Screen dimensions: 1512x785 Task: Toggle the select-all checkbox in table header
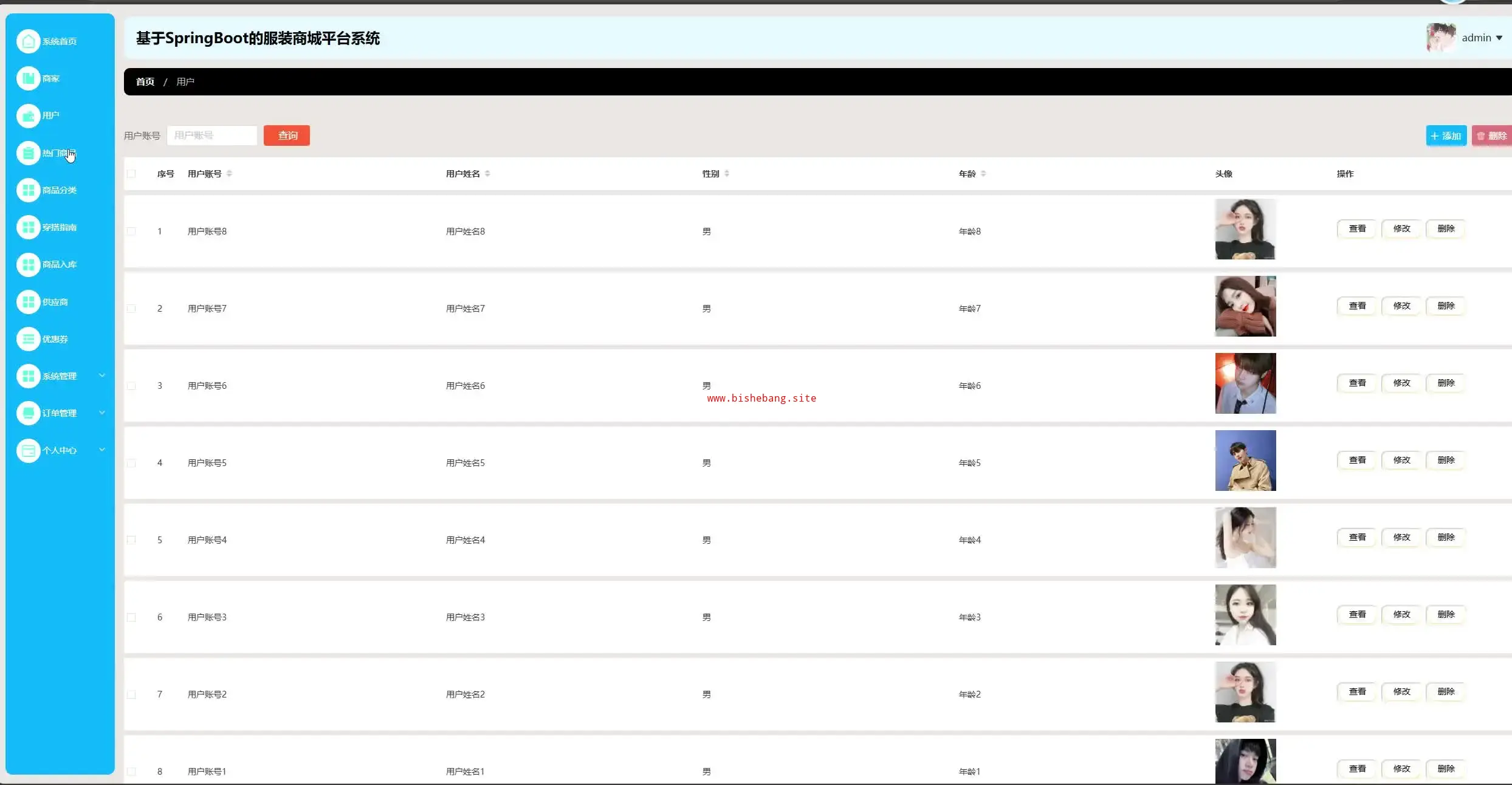click(x=131, y=174)
